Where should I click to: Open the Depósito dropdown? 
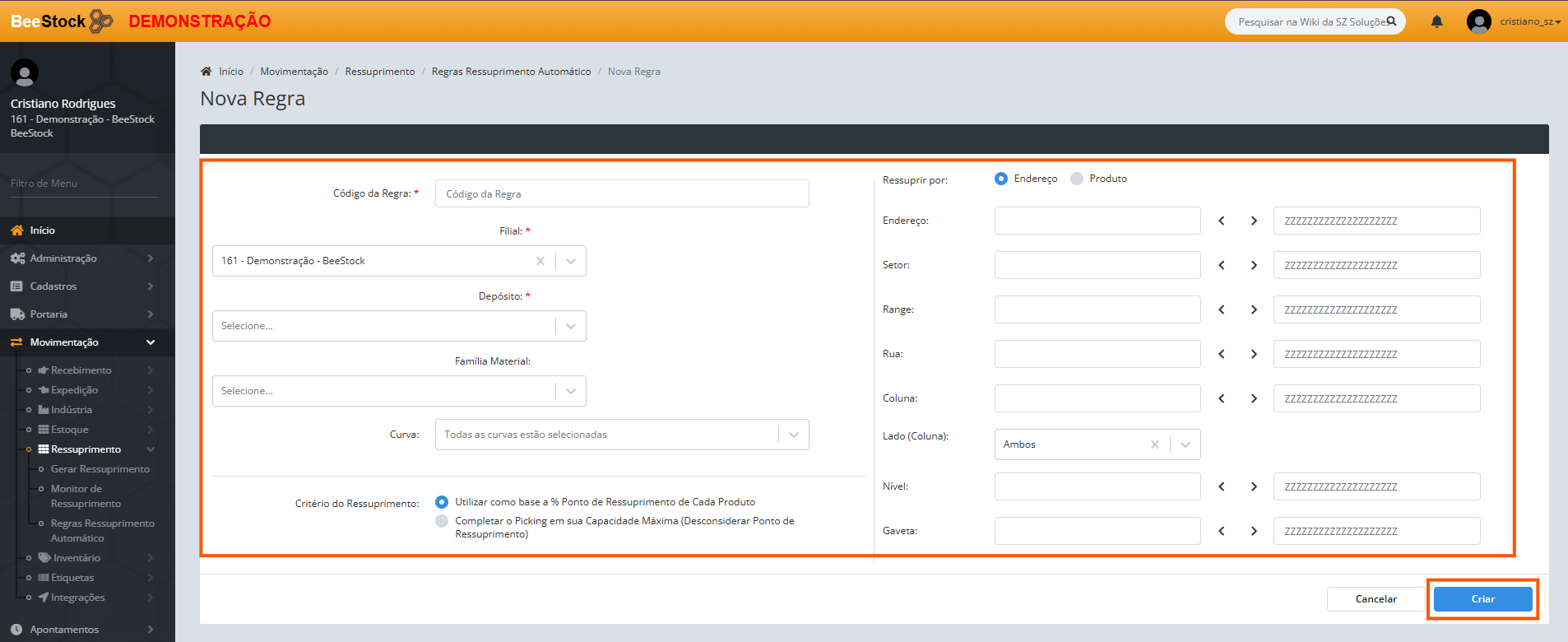[571, 326]
